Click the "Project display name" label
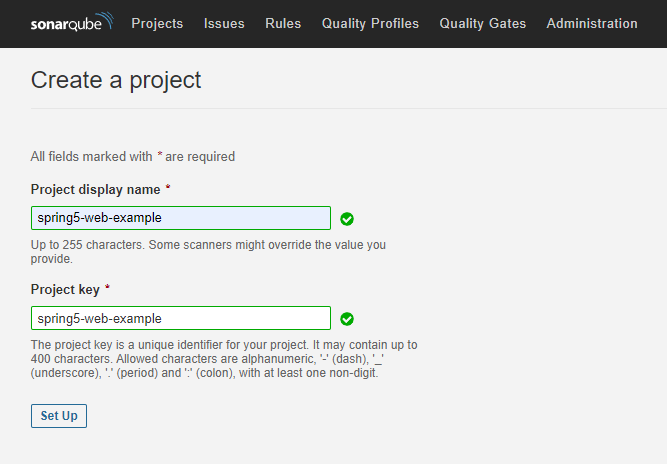 click(x=95, y=189)
